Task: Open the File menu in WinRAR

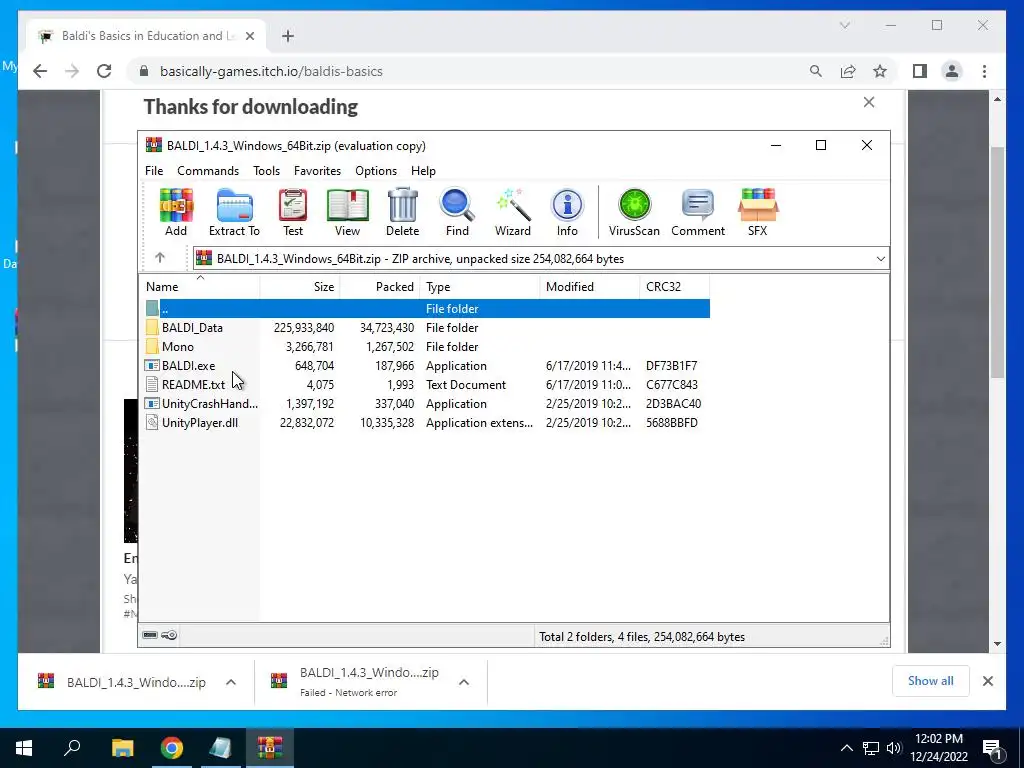Action: pyautogui.click(x=154, y=170)
